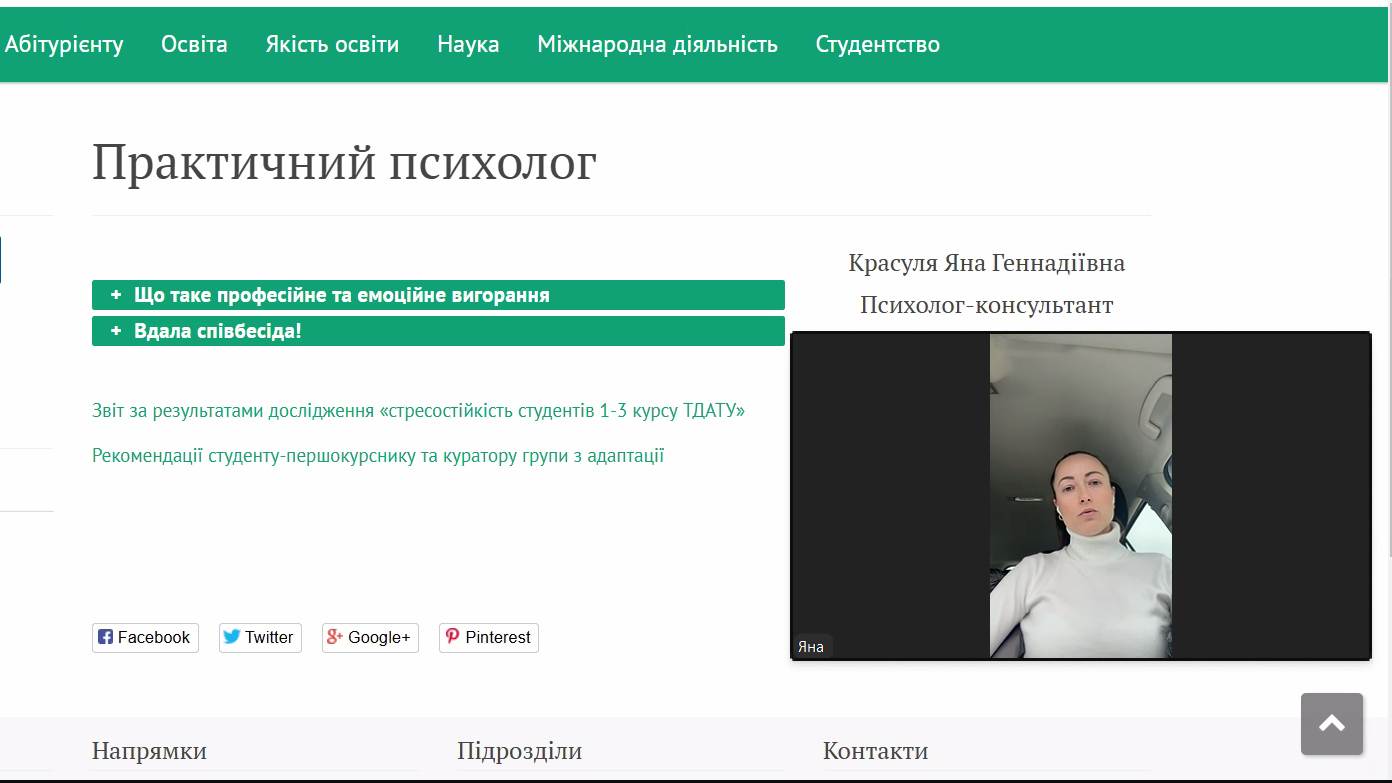
Task: Pin the page with the Pinterest icon
Action: [452, 637]
